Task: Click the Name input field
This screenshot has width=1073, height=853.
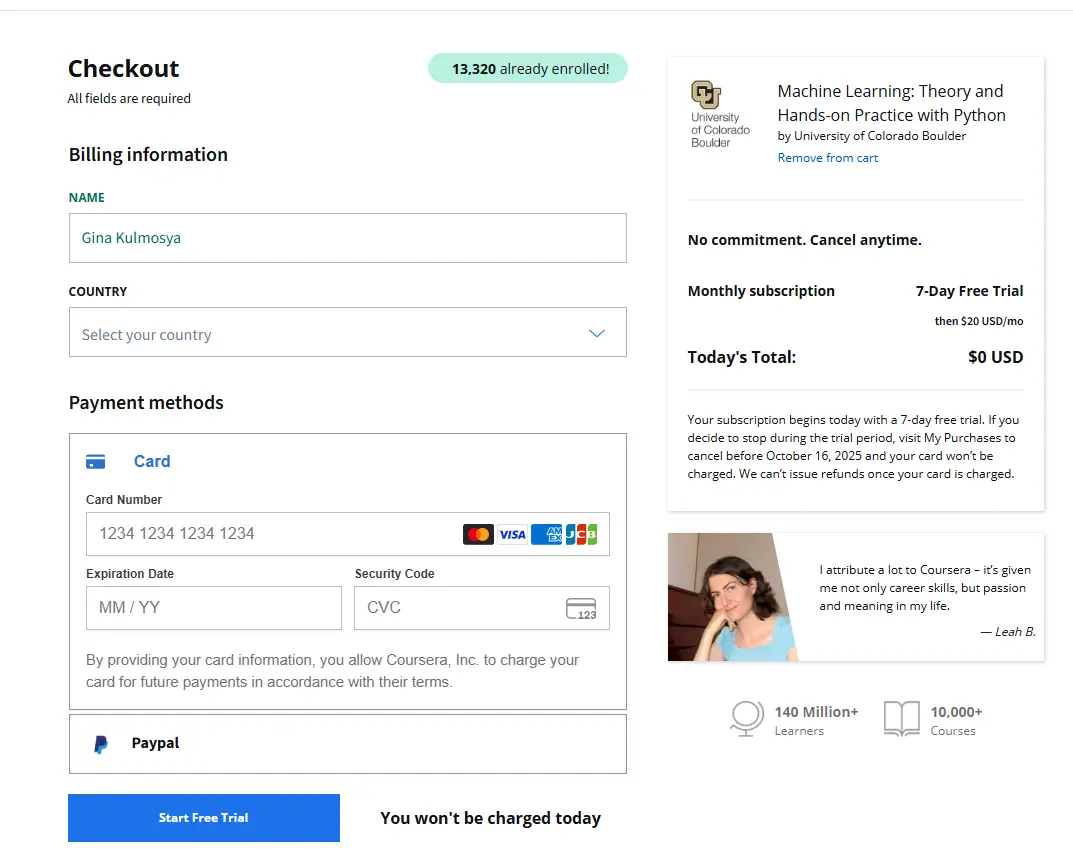Action: point(348,238)
